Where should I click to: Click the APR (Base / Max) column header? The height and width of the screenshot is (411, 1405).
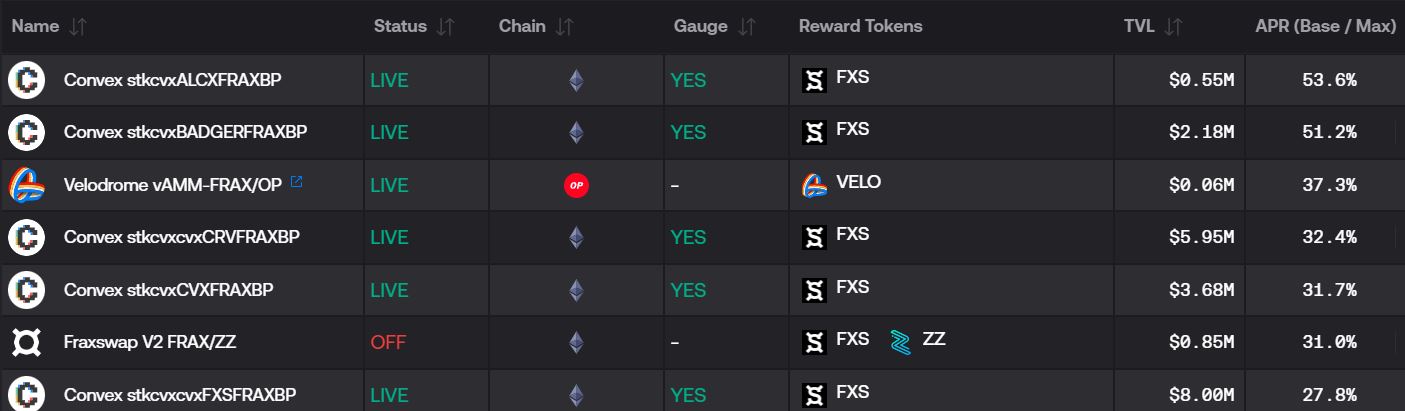point(1325,27)
